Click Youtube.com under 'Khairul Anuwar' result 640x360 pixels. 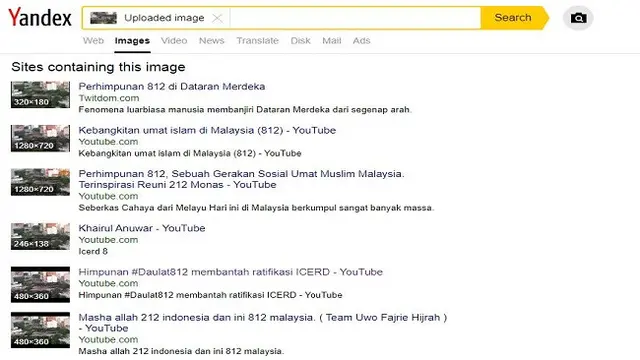click(x=108, y=240)
